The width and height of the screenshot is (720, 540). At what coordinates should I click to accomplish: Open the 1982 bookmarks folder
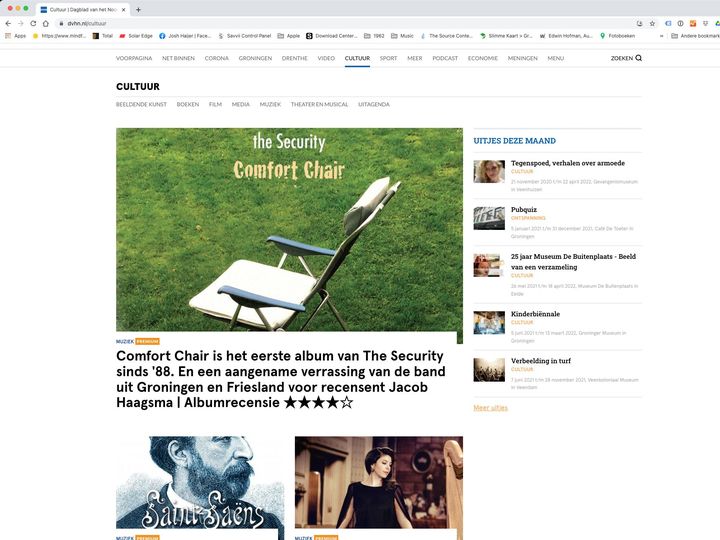click(373, 36)
